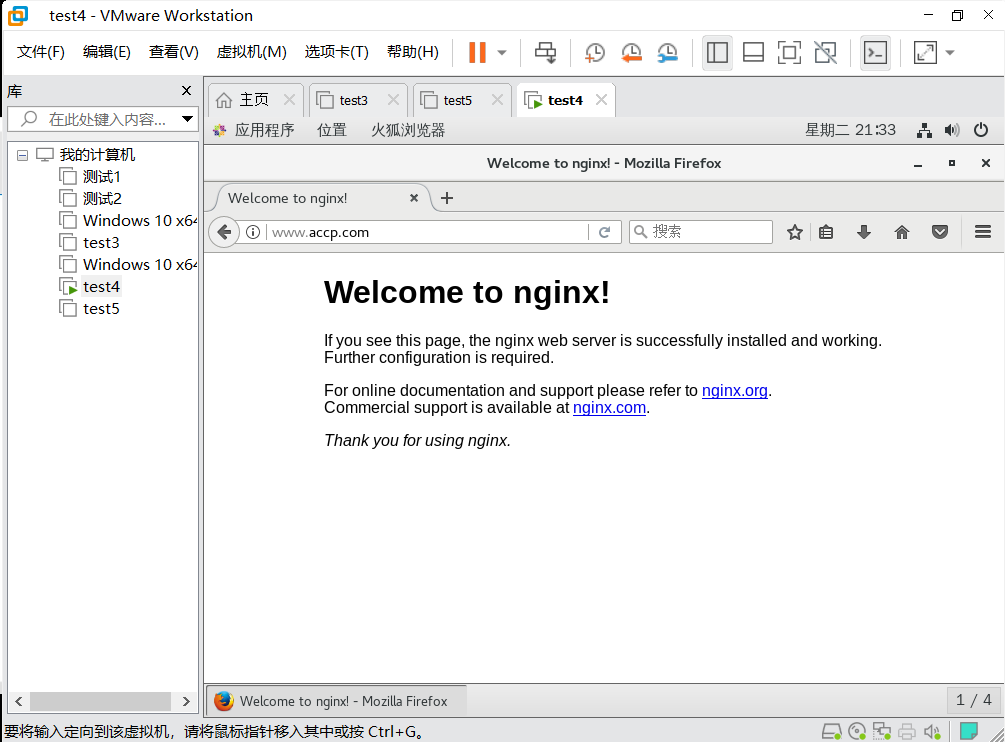Send Ctrl+Alt+Del to the virtual machine
Image resolution: width=1005 pixels, height=742 pixels.
click(545, 53)
